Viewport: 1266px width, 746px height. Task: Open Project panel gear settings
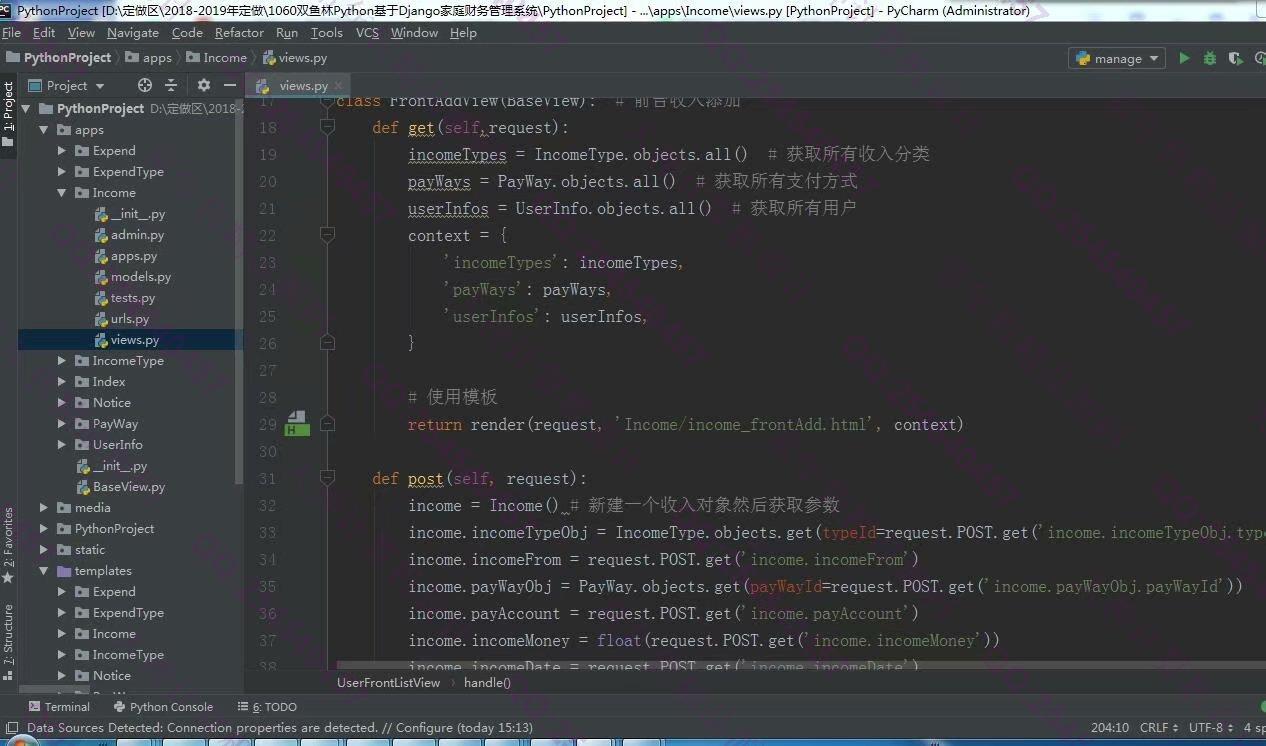point(203,85)
